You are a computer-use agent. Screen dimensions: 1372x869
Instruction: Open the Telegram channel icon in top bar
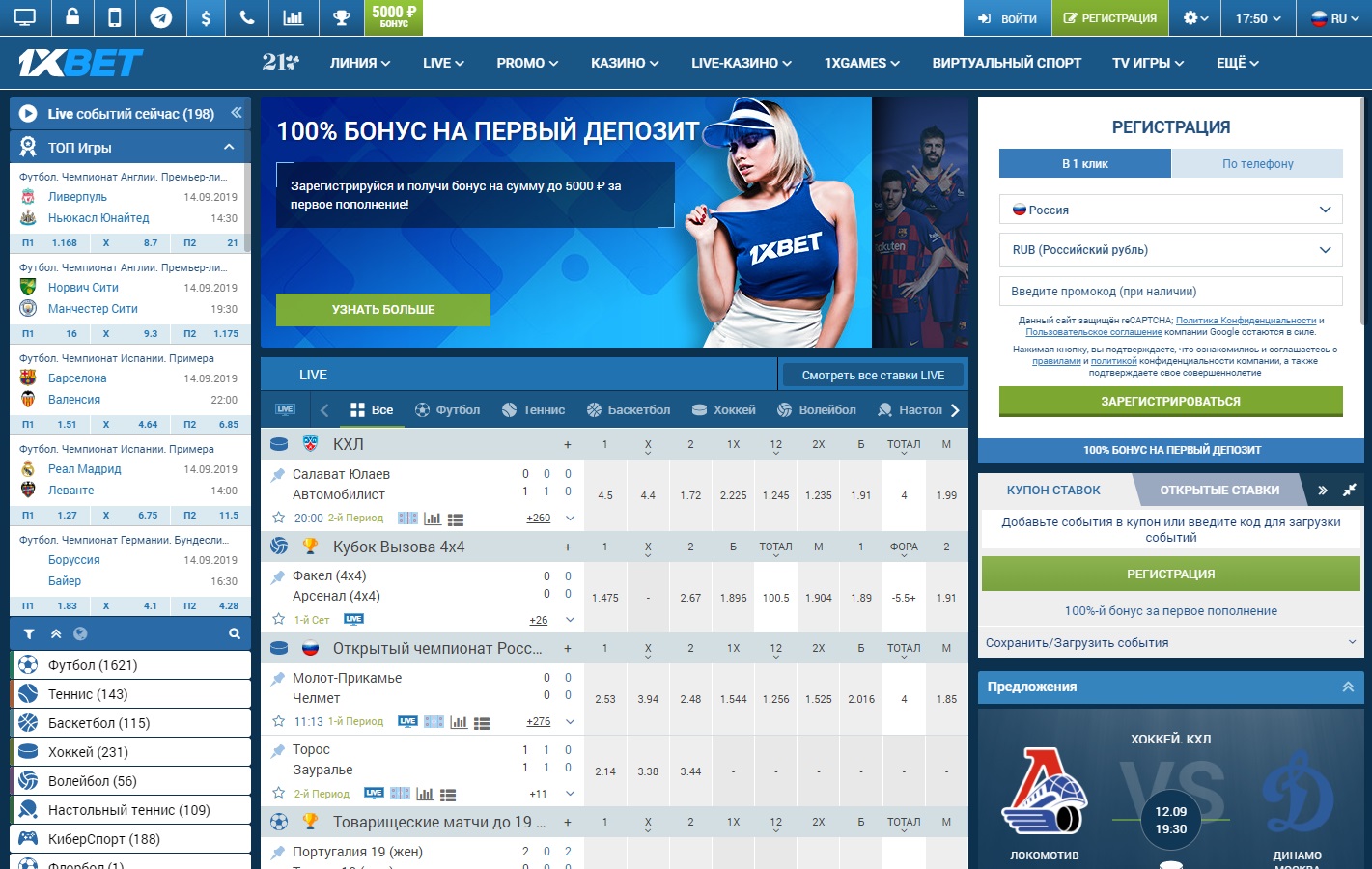(x=162, y=17)
